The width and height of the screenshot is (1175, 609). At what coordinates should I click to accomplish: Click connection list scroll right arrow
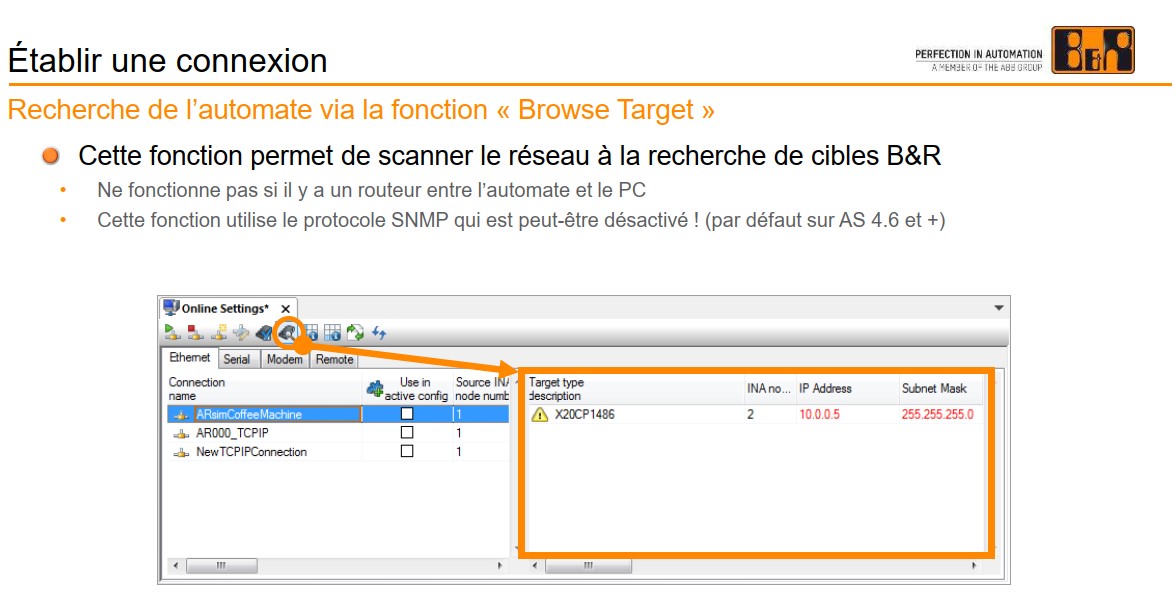click(500, 566)
